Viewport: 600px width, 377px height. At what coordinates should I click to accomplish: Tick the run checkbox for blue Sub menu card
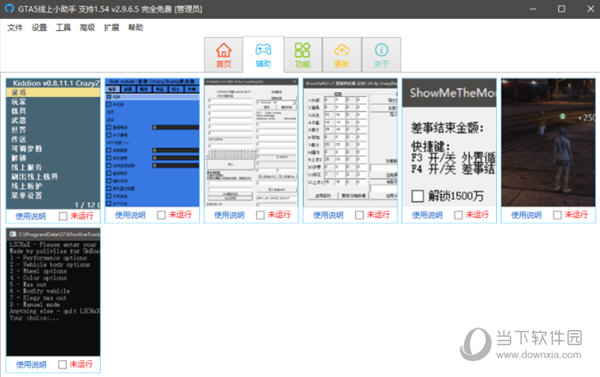point(161,215)
